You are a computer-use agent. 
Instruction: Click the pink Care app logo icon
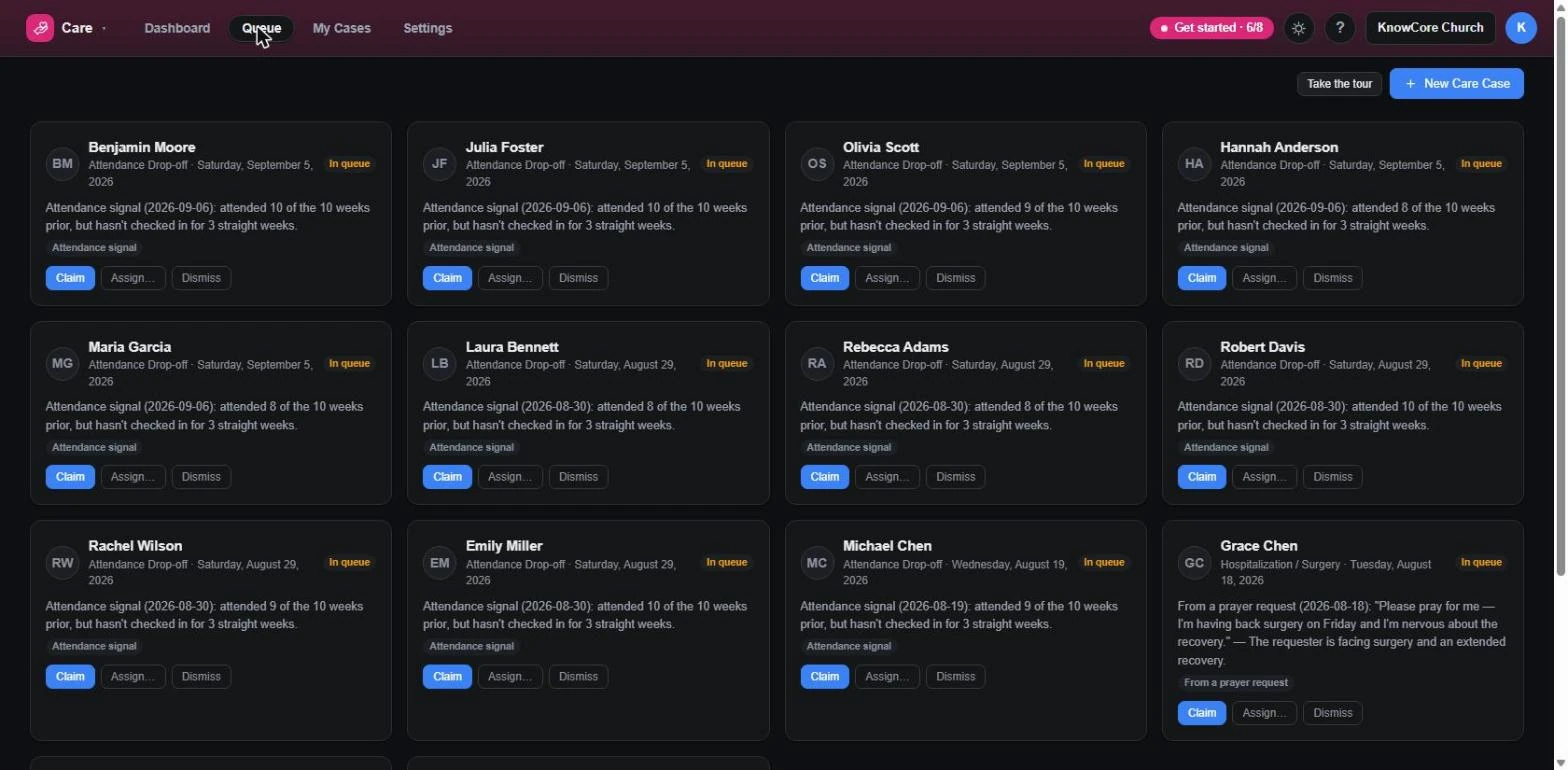(40, 28)
